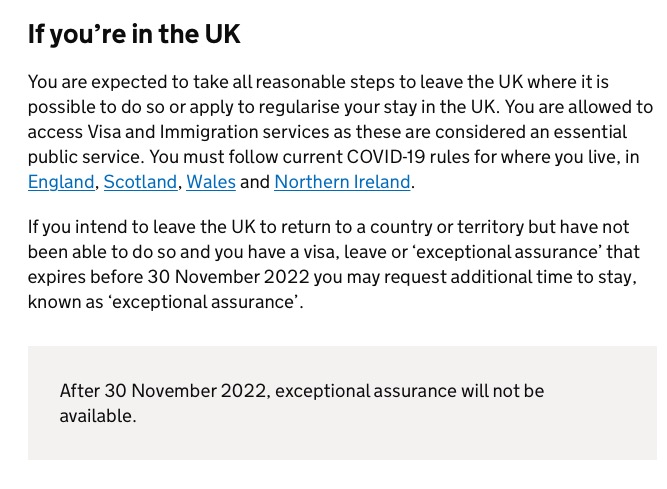Image resolution: width=667 pixels, height=489 pixels.
Task: Visit the Northern Ireland link
Action: 342,182
